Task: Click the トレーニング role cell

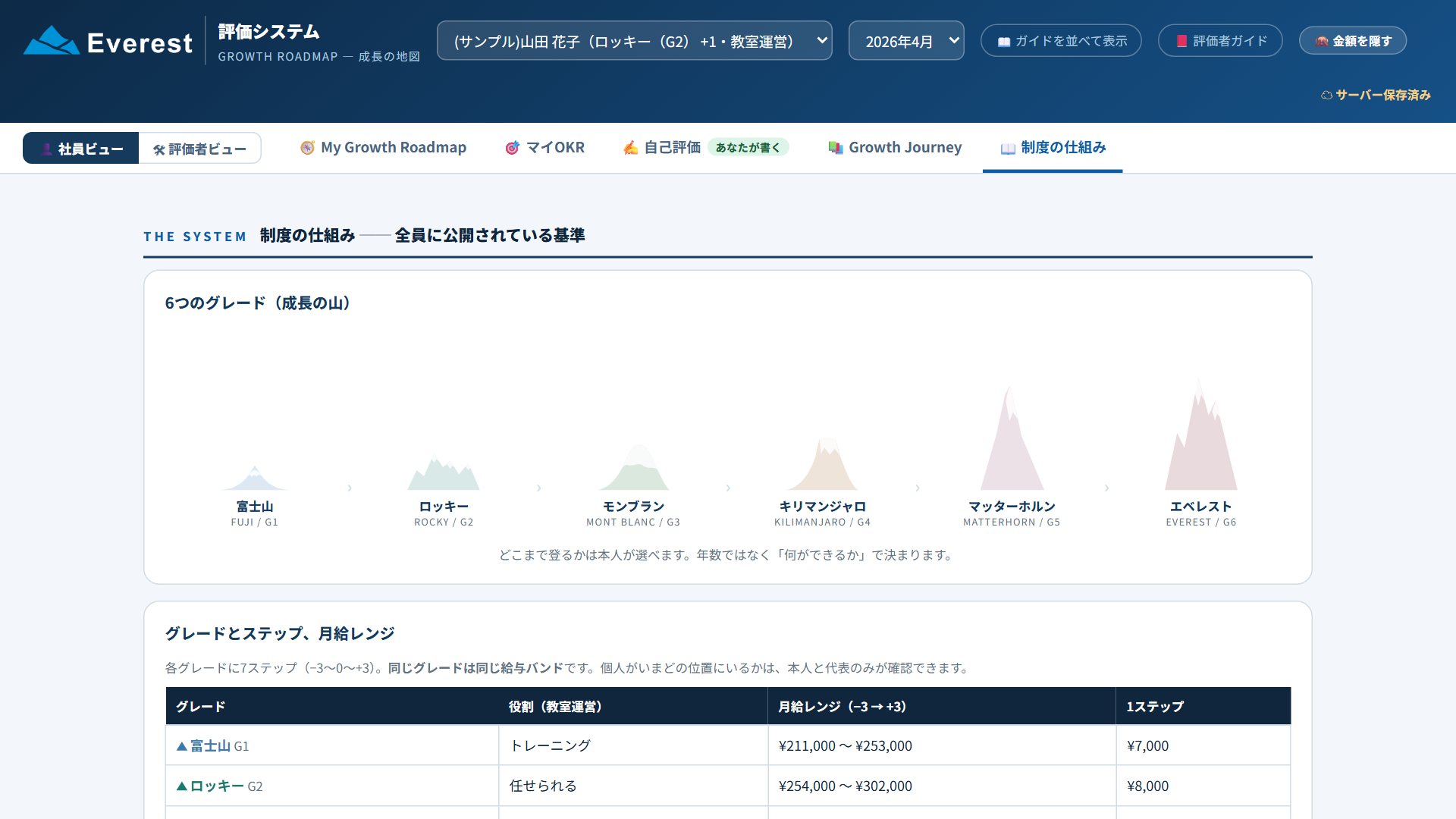Action: [x=633, y=745]
